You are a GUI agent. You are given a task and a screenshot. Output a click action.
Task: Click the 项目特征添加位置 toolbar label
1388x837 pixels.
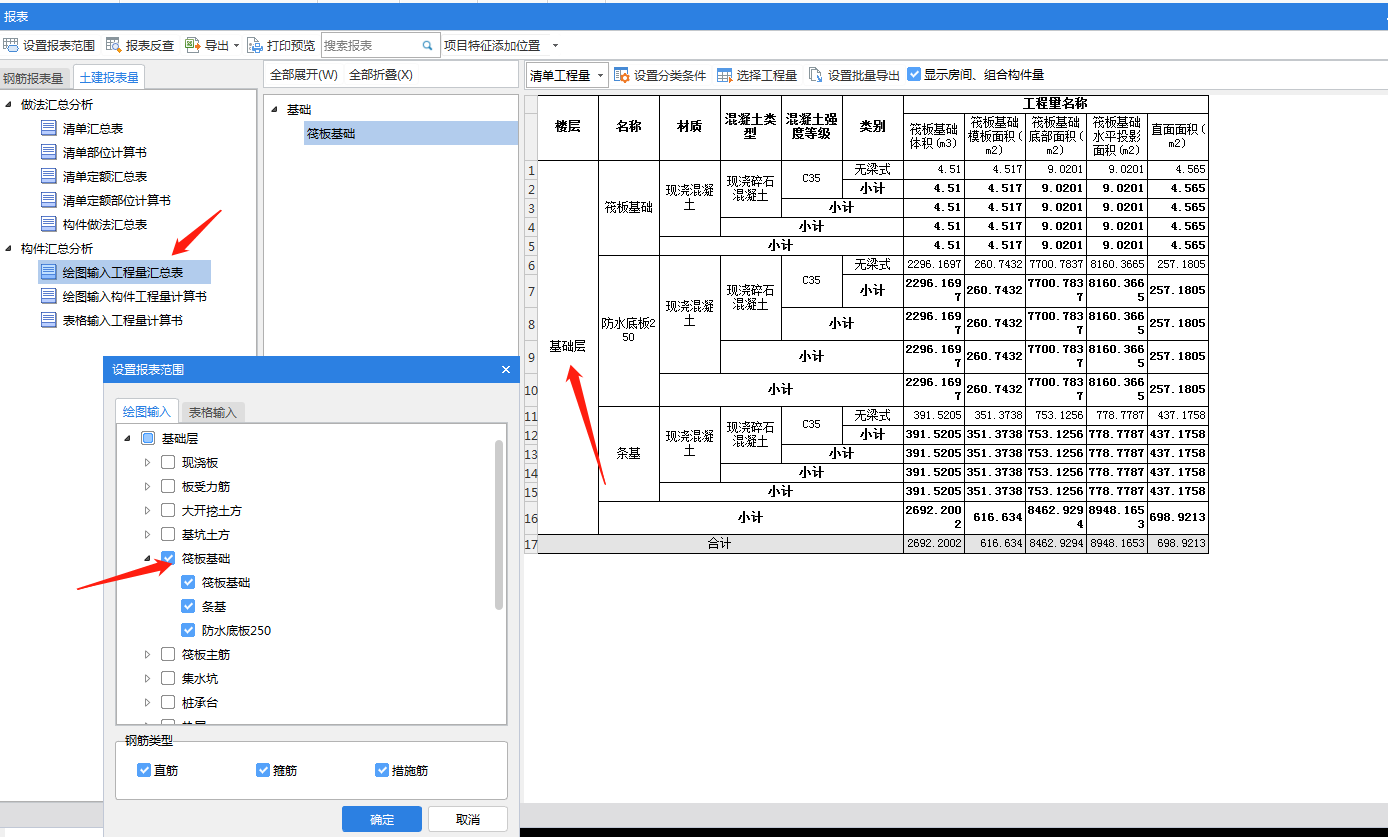tap(492, 45)
